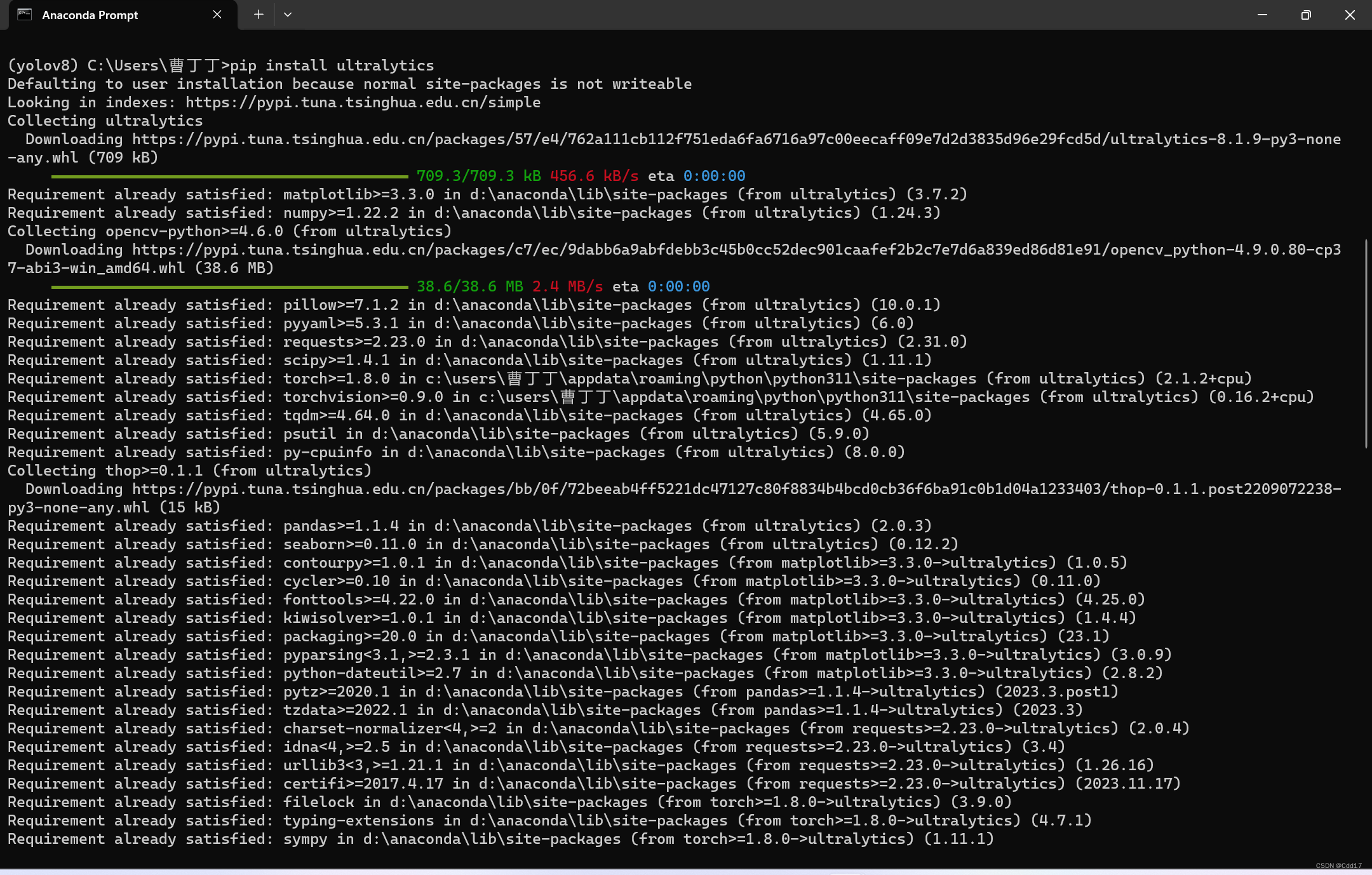Close the terminal window

(1350, 15)
